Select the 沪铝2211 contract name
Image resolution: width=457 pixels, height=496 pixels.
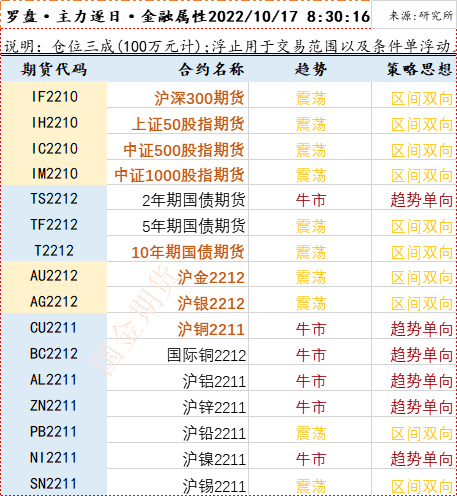click(214, 382)
